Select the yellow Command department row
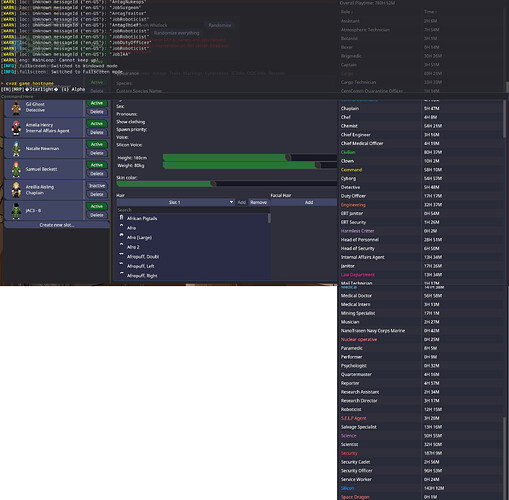The height and width of the screenshot is (500, 509). pyautogui.click(x=421, y=170)
